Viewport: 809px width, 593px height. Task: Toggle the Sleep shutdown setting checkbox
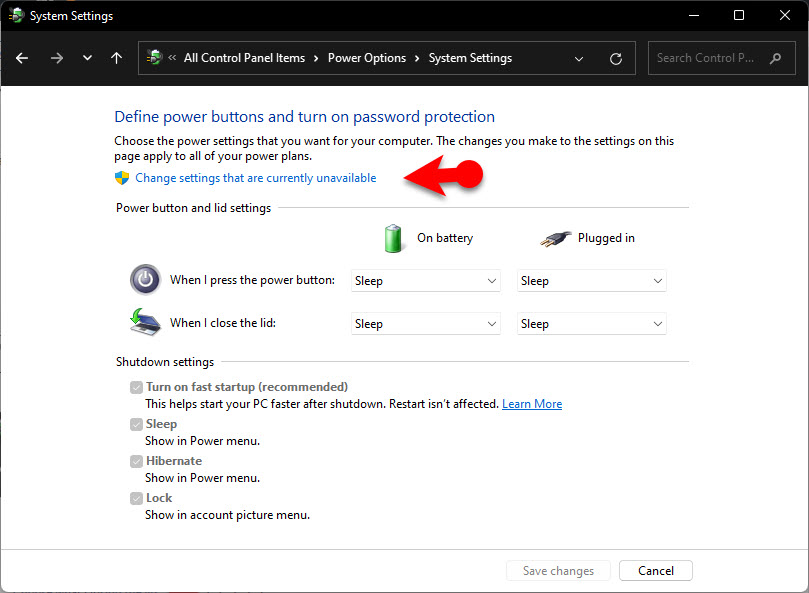[x=136, y=424]
